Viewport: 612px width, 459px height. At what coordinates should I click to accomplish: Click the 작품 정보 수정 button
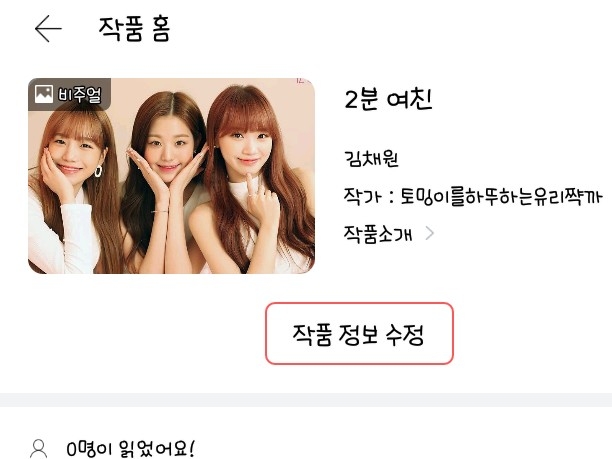359,333
